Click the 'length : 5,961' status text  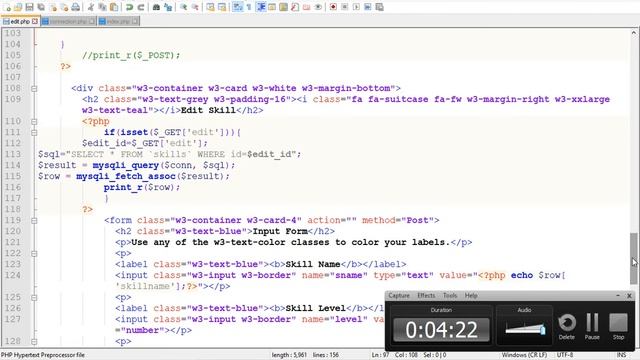coord(289,355)
